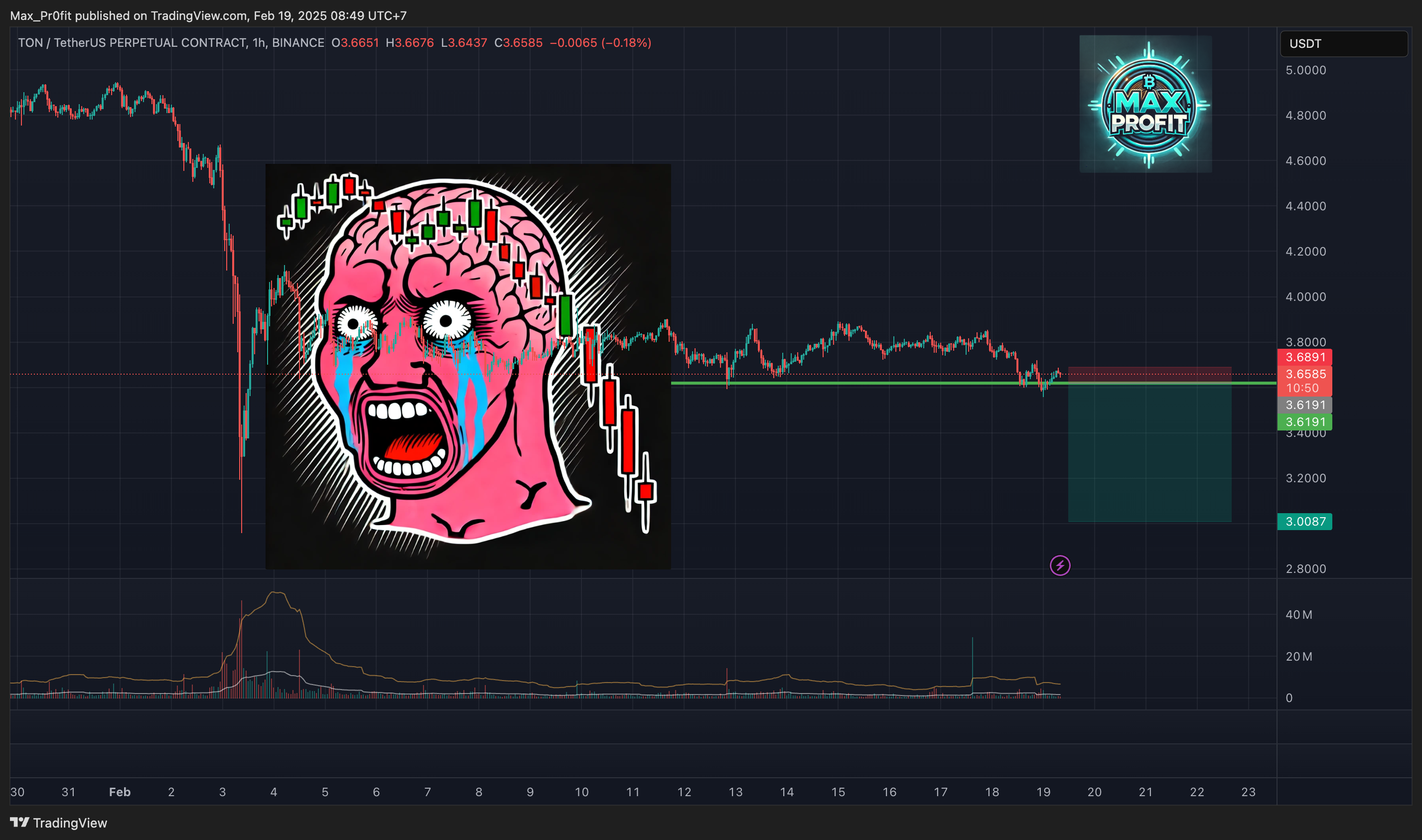Click the Max_Pr0fit published header text
The image size is (1422, 840).
pyautogui.click(x=208, y=16)
